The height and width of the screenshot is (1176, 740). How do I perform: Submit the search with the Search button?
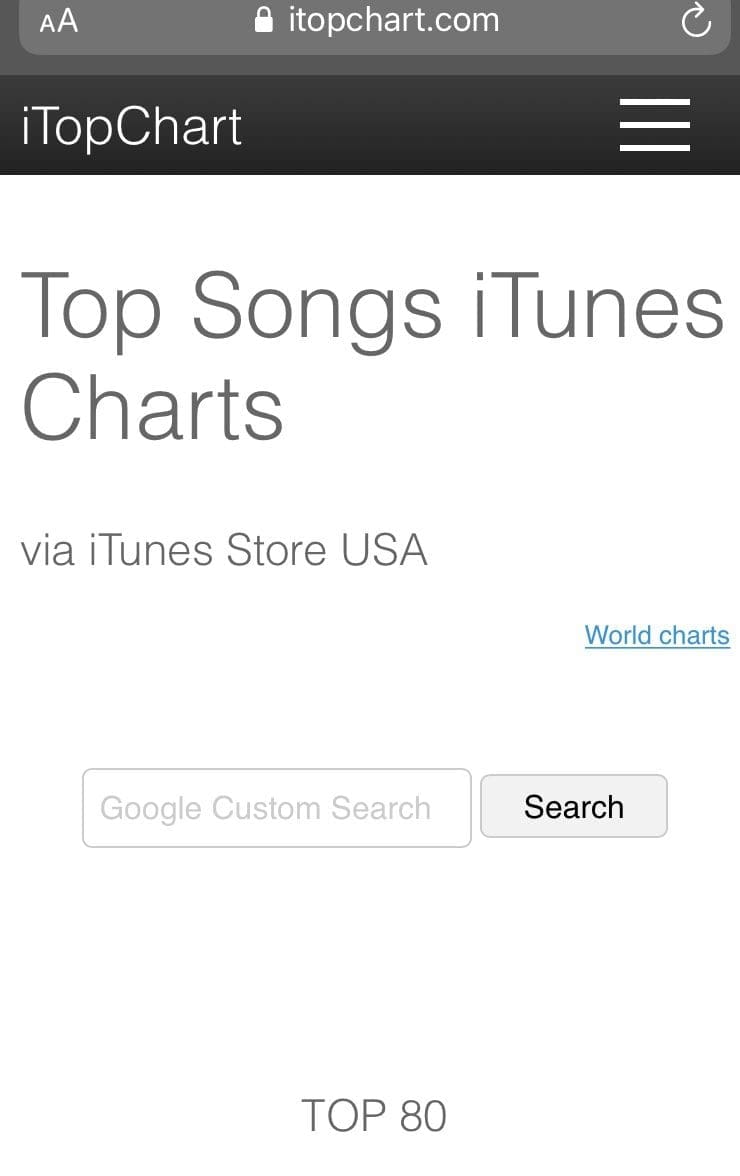574,807
